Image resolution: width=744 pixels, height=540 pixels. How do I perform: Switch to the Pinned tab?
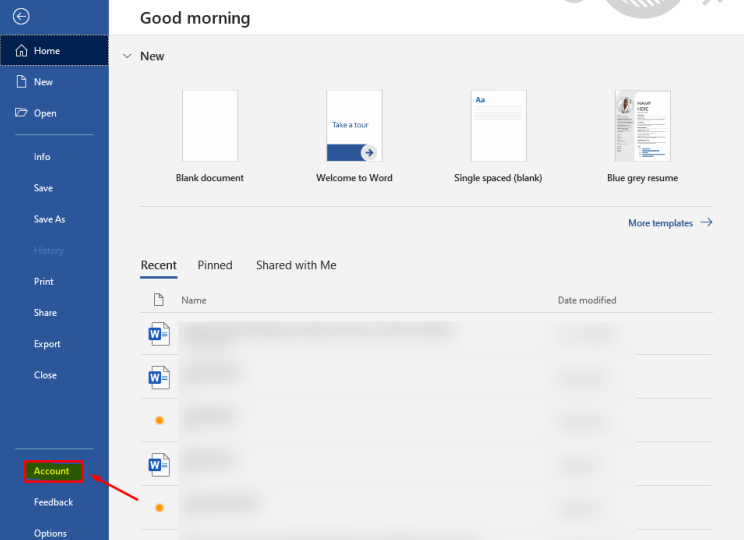click(215, 265)
